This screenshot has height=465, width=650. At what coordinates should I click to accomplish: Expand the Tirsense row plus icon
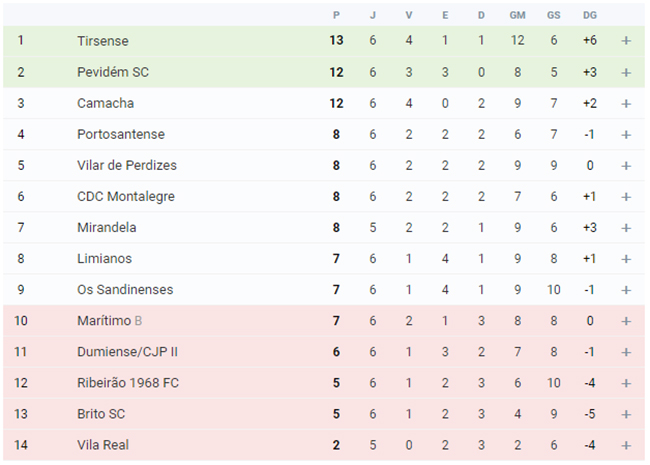626,41
